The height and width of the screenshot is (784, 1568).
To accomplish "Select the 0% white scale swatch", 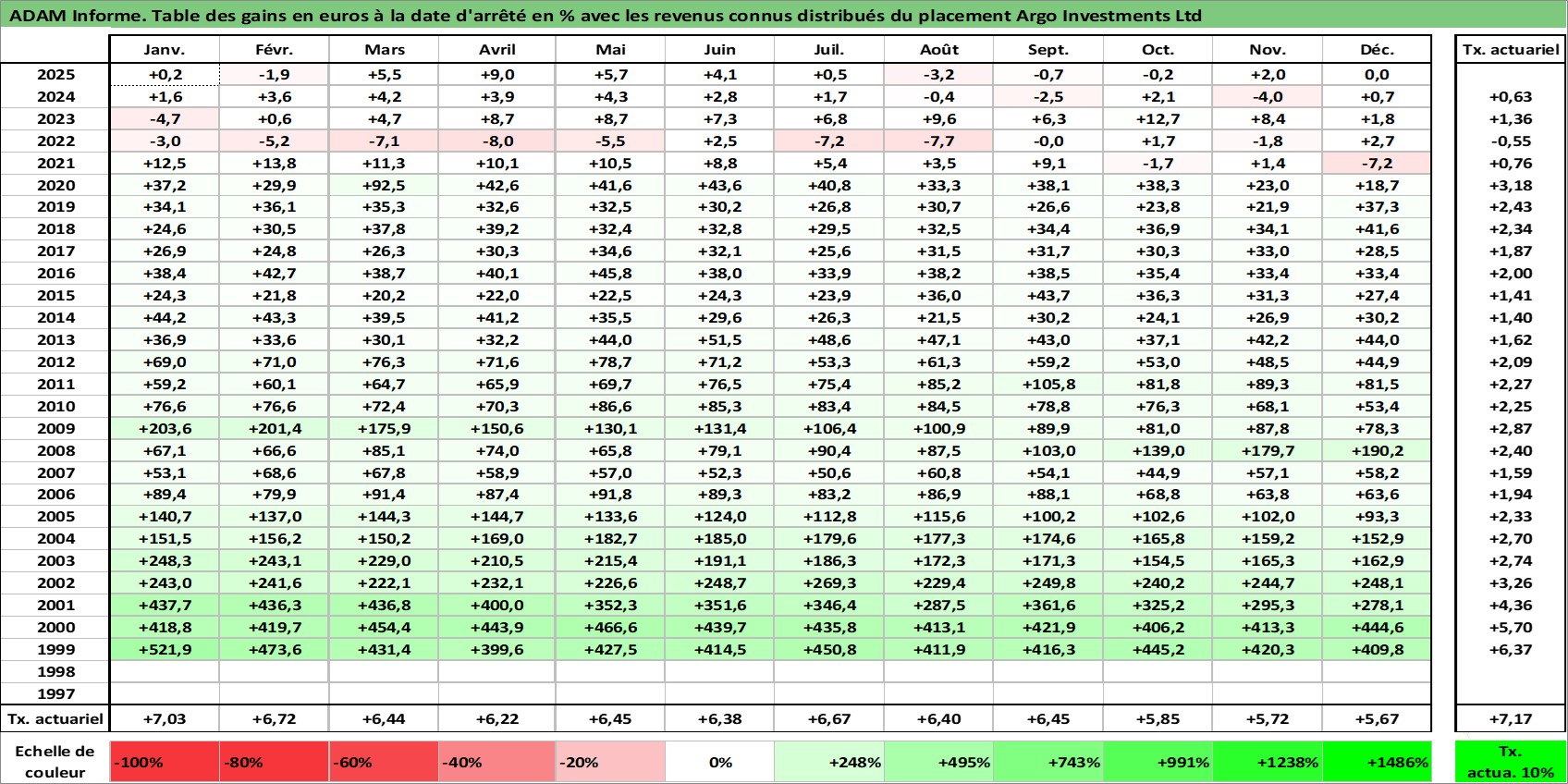I will click(x=720, y=762).
